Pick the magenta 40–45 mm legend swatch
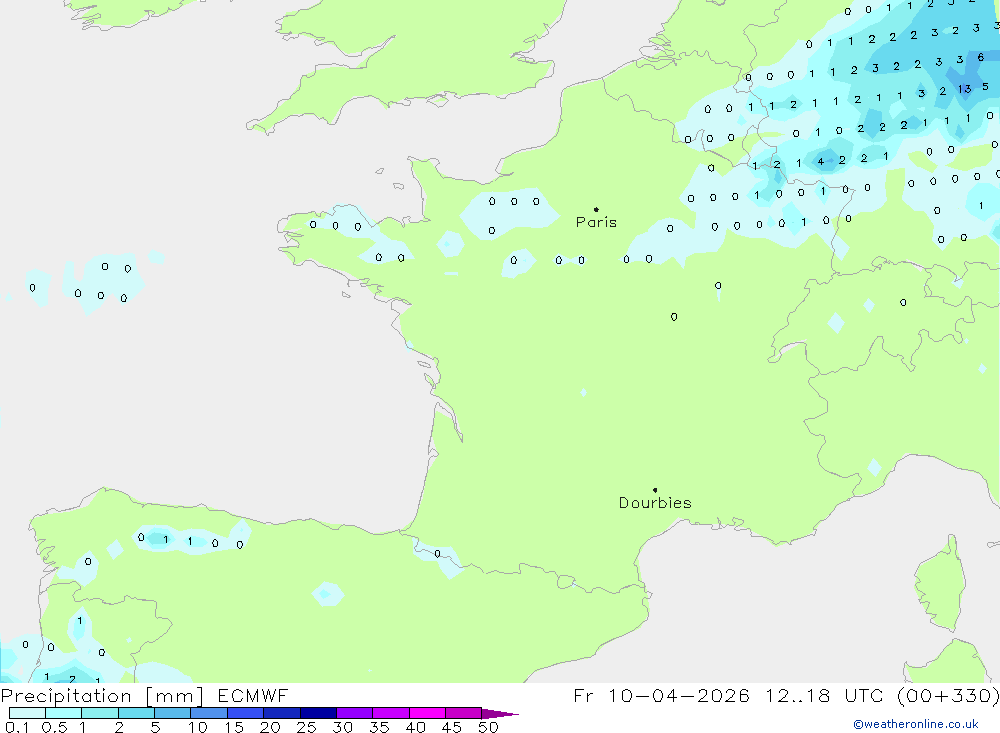The height and width of the screenshot is (733, 1000). coord(427,713)
